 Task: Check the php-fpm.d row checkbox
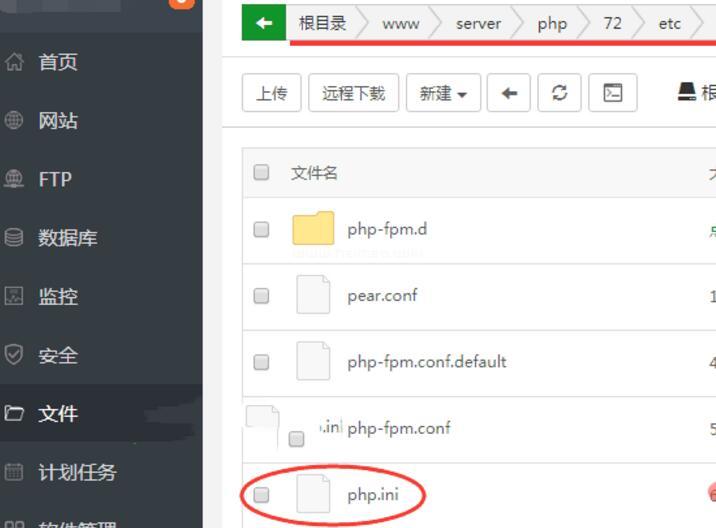[261, 229]
